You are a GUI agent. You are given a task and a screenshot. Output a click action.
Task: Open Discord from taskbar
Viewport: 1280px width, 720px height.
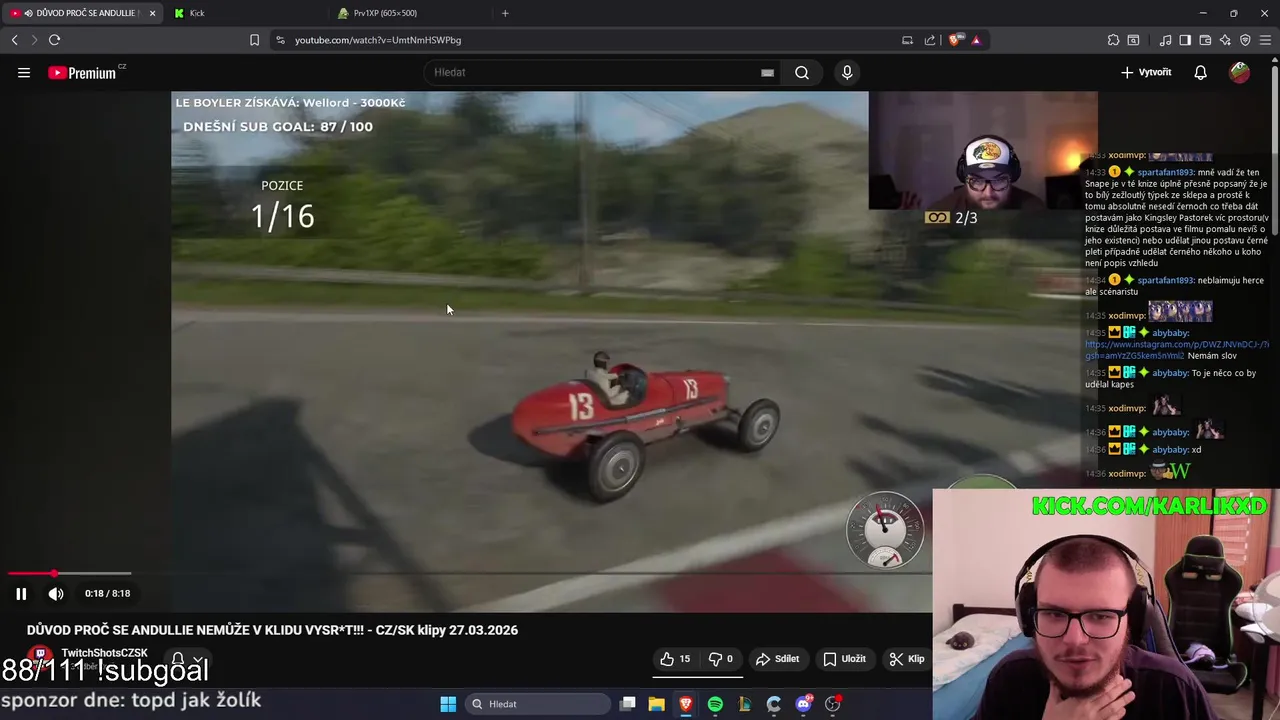tap(803, 704)
